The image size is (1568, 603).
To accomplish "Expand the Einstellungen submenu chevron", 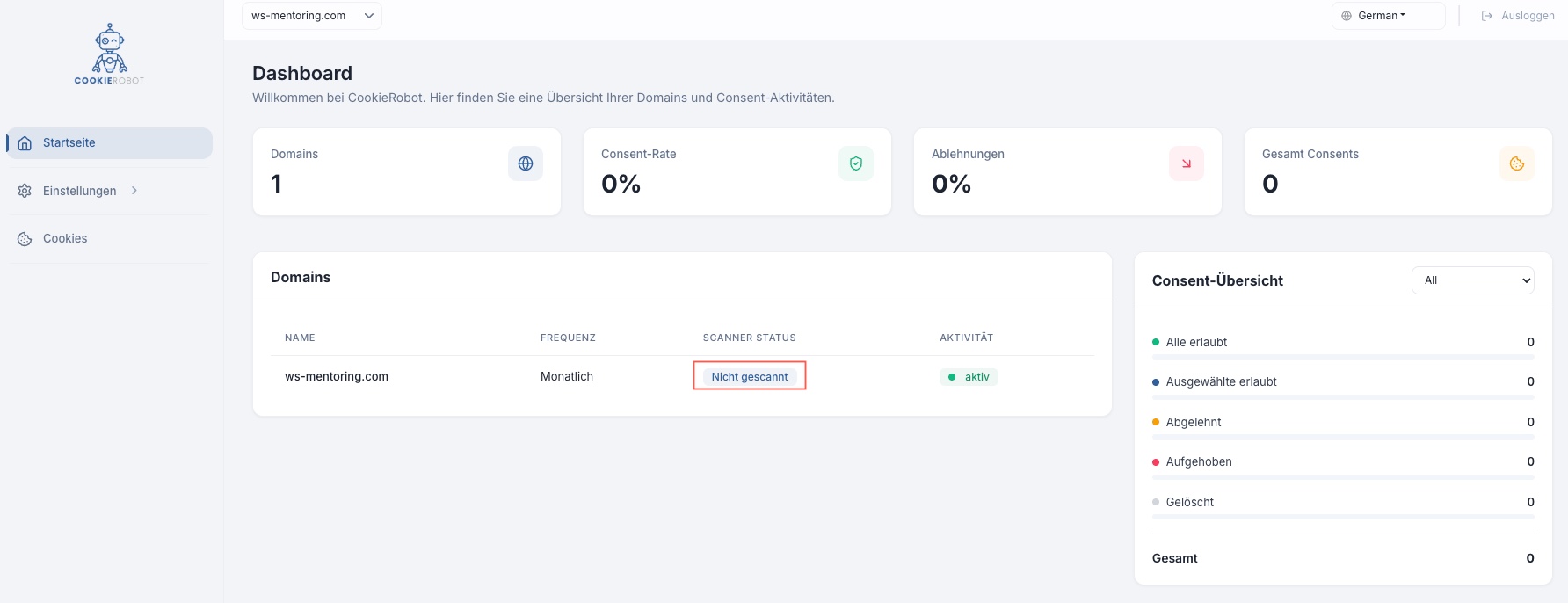I will [x=134, y=191].
